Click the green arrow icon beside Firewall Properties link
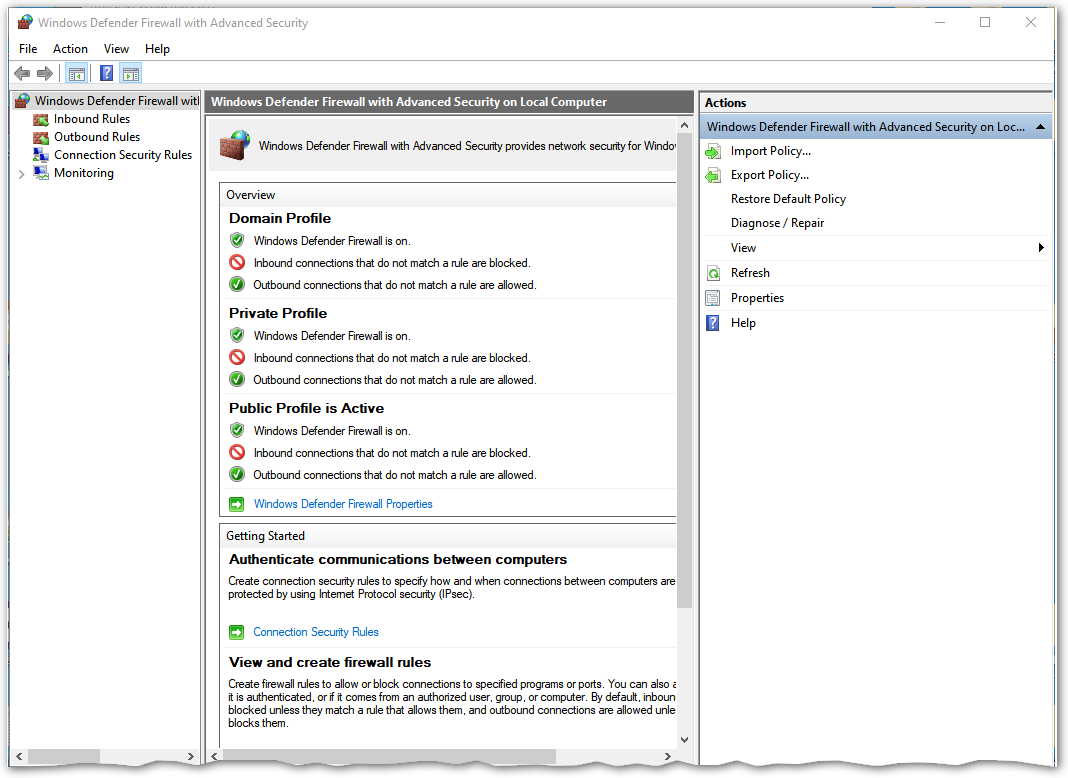 pos(236,504)
